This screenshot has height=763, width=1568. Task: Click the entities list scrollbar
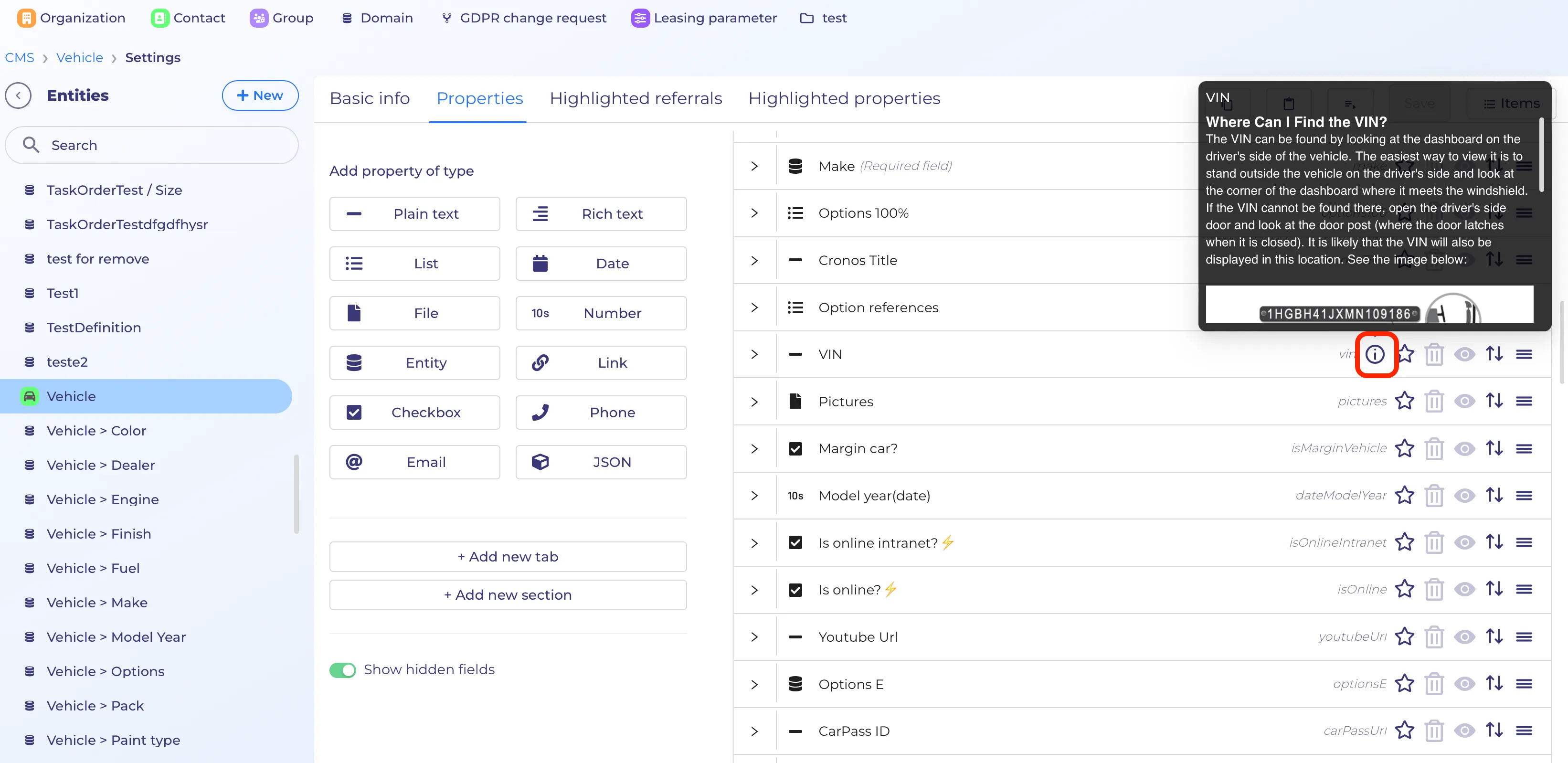tap(297, 494)
